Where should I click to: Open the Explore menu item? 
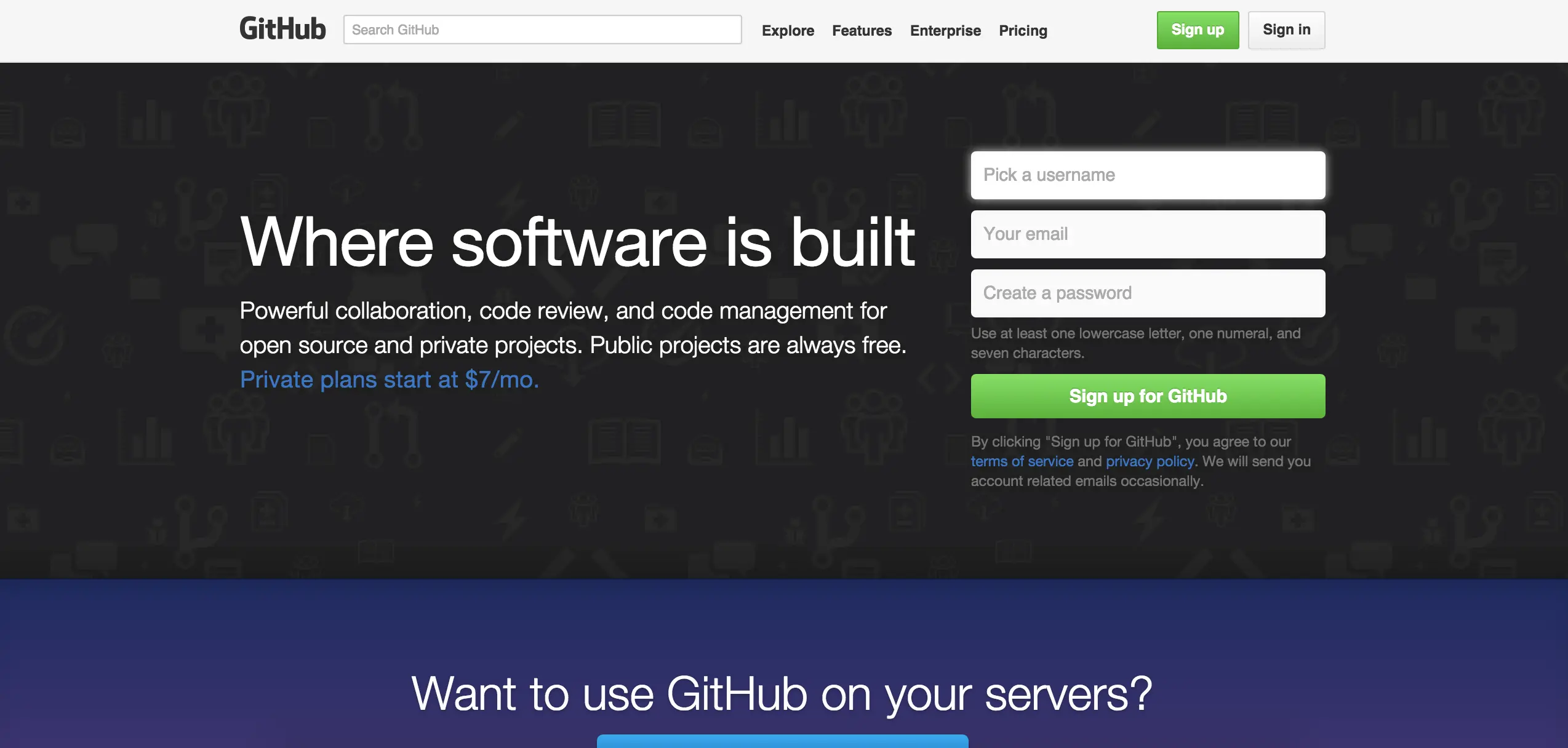click(788, 31)
